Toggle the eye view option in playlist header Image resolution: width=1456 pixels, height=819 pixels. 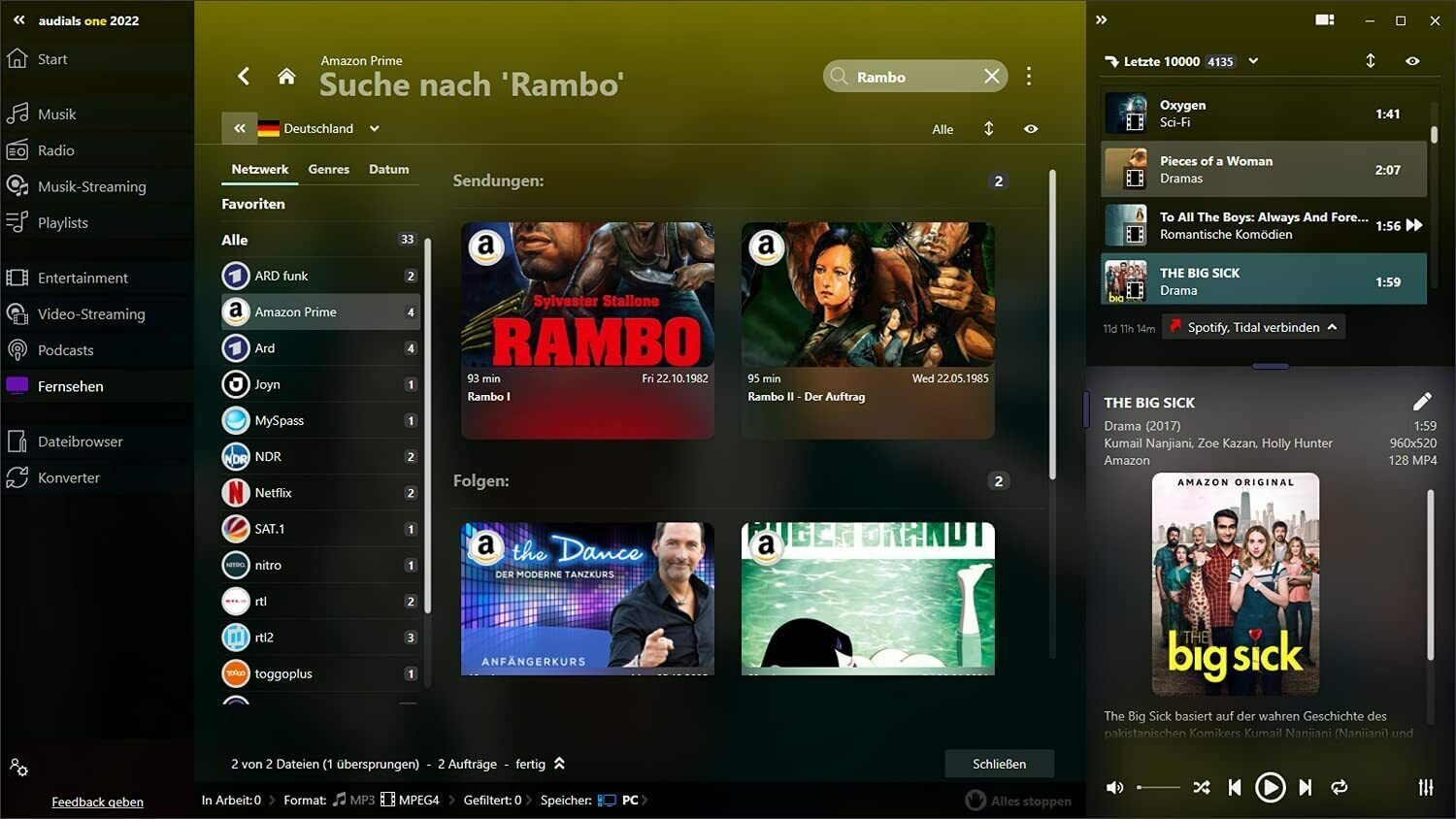(1412, 61)
